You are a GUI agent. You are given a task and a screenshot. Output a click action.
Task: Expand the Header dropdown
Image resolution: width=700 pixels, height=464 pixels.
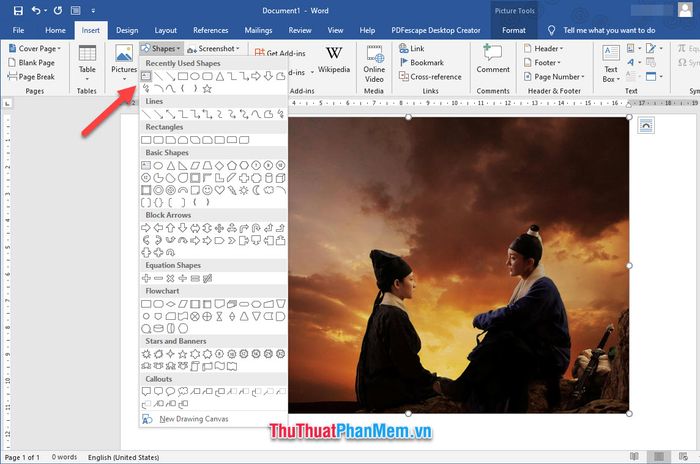543,48
